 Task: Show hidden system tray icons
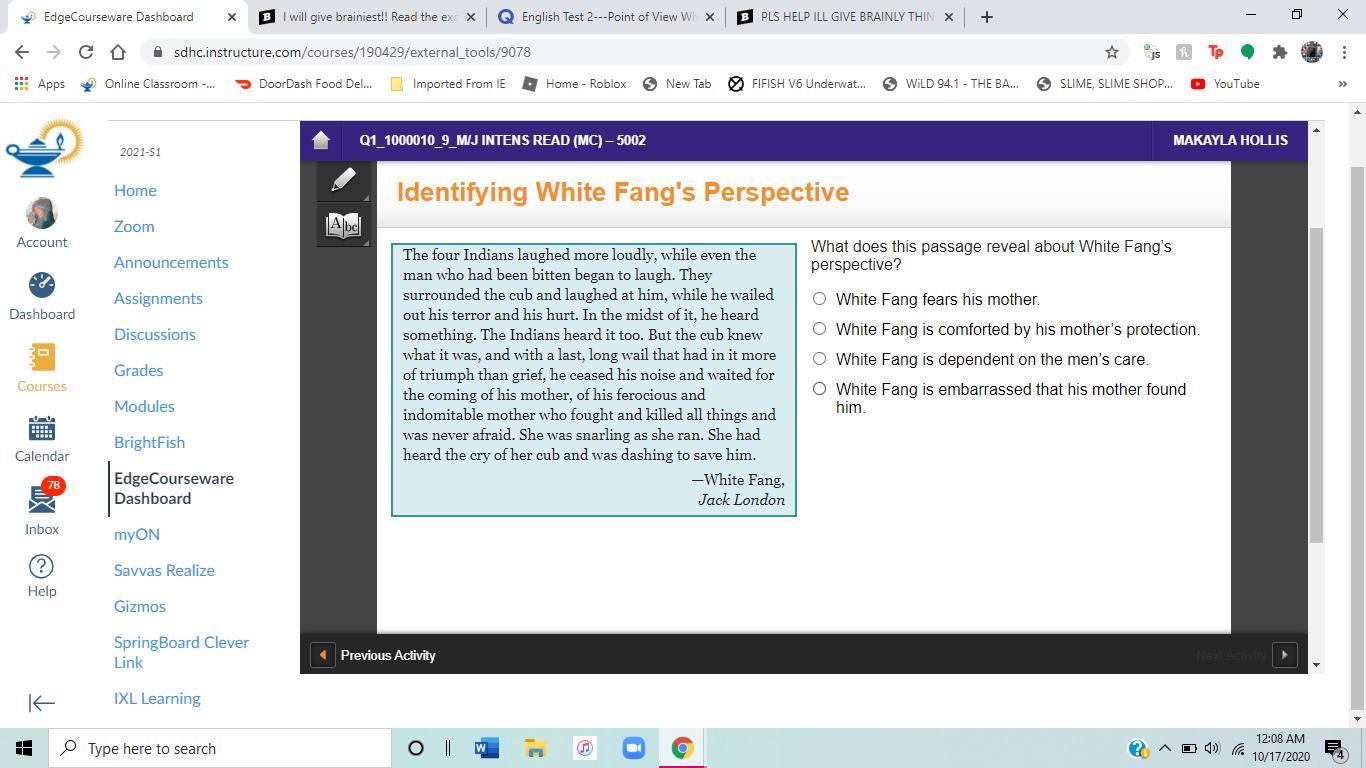tap(1164, 748)
